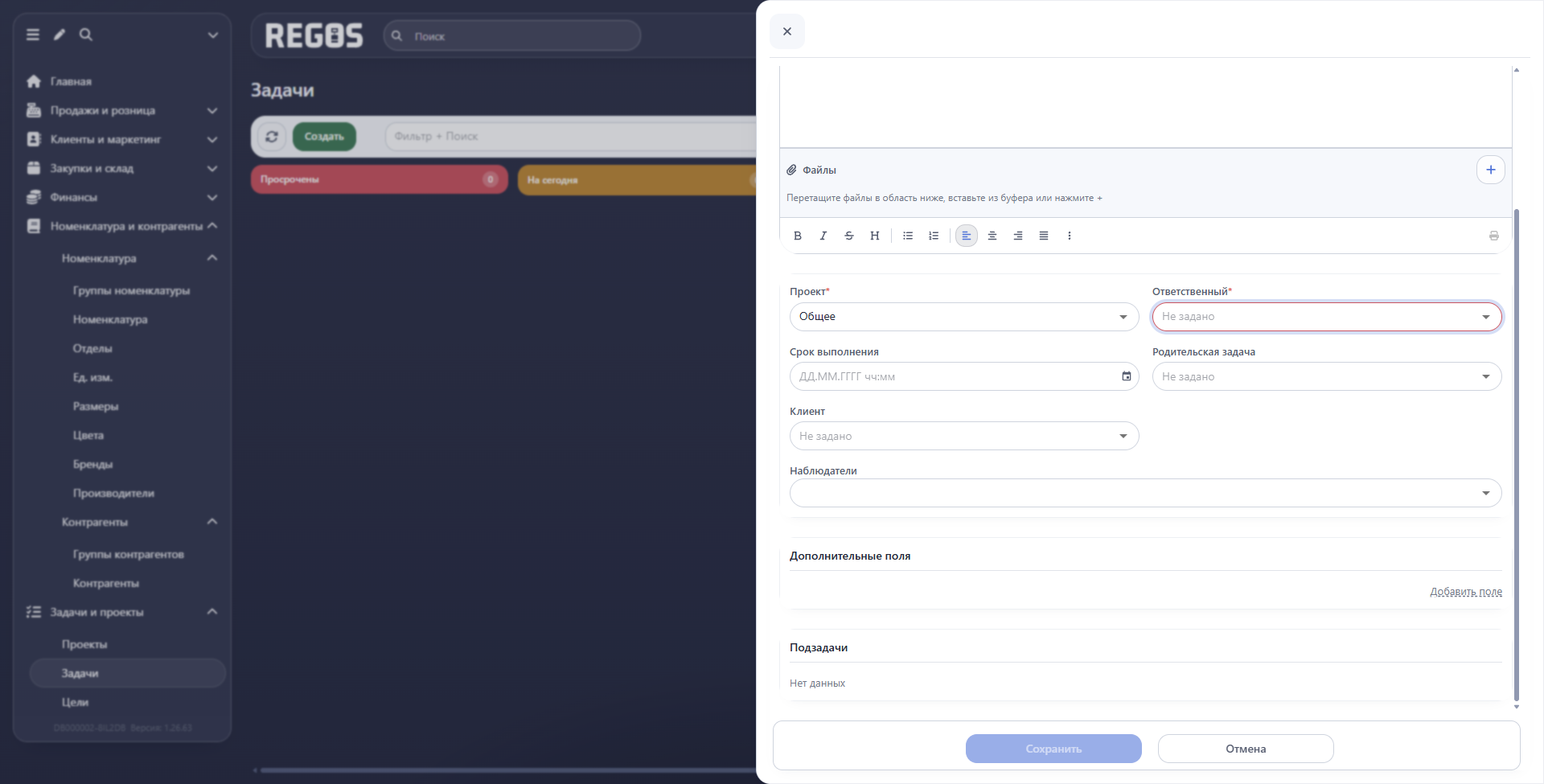The width and height of the screenshot is (1544, 784).
Task: Open the sidebar hamburger menu
Action: [x=33, y=35]
